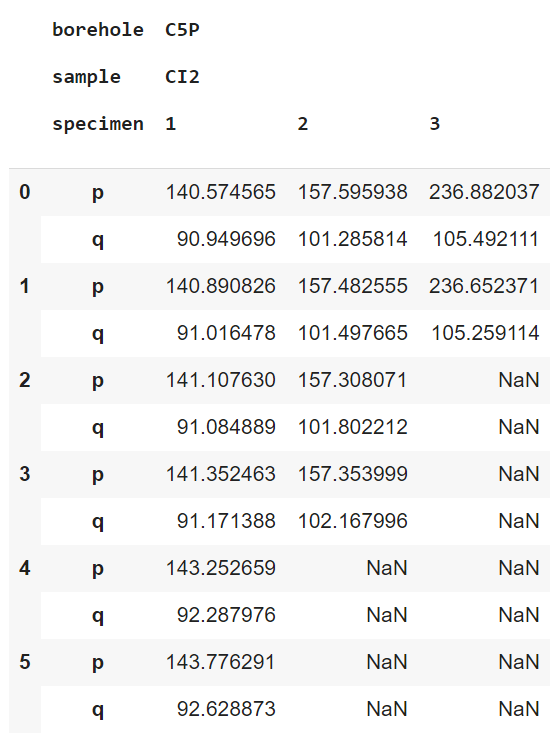
Task: Select the 'p' label in row 0
Action: [x=98, y=194]
